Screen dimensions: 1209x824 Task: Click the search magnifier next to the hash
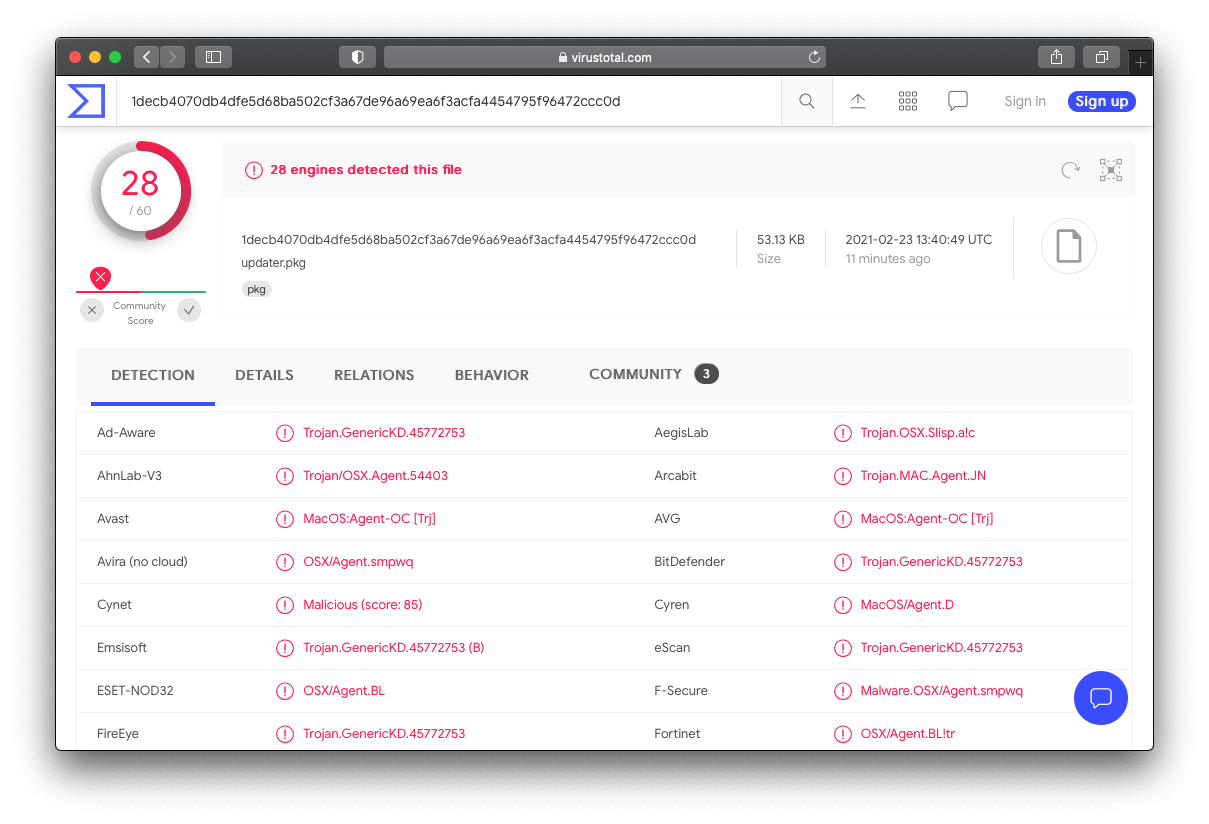tap(806, 101)
